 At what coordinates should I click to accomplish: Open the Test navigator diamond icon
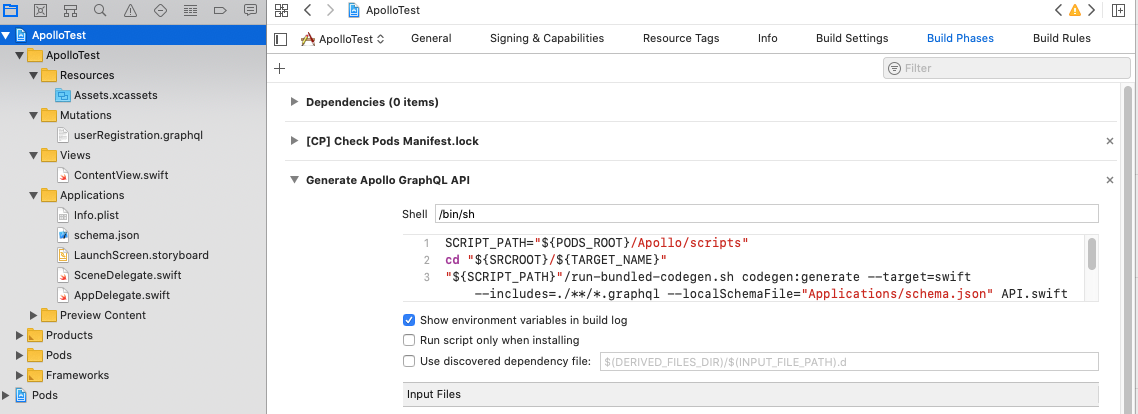click(160, 10)
